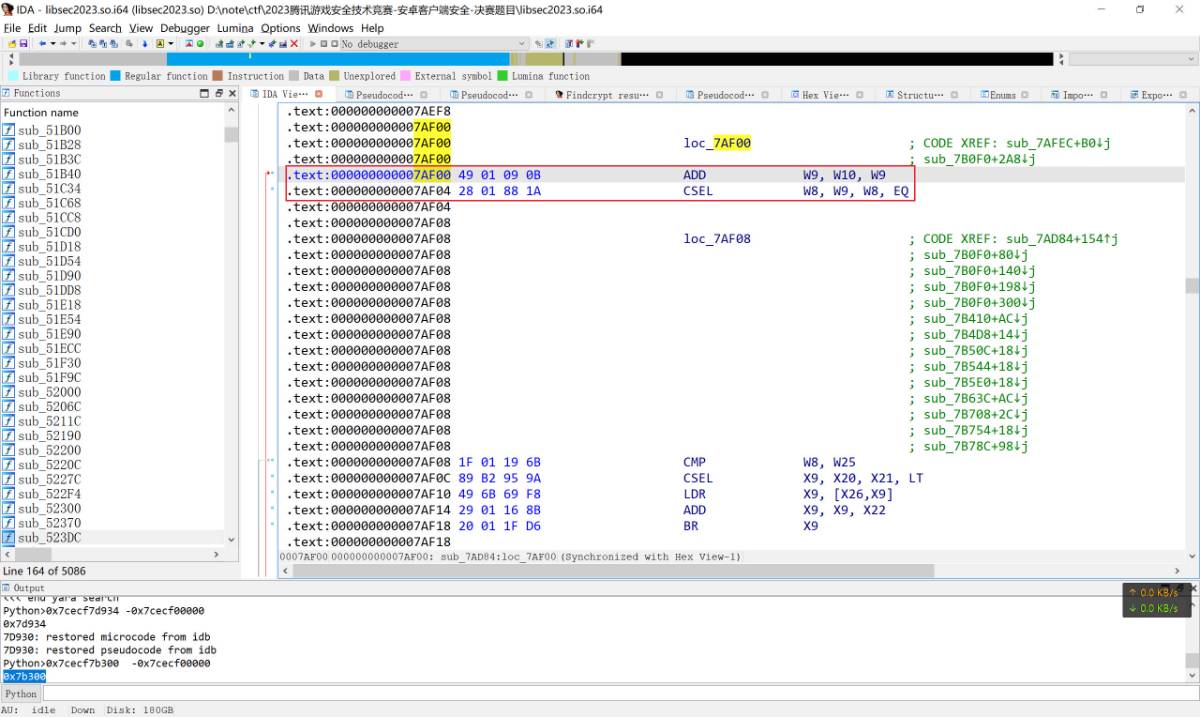Select function sub_51B00 in the list
The image size is (1200, 717).
point(49,130)
